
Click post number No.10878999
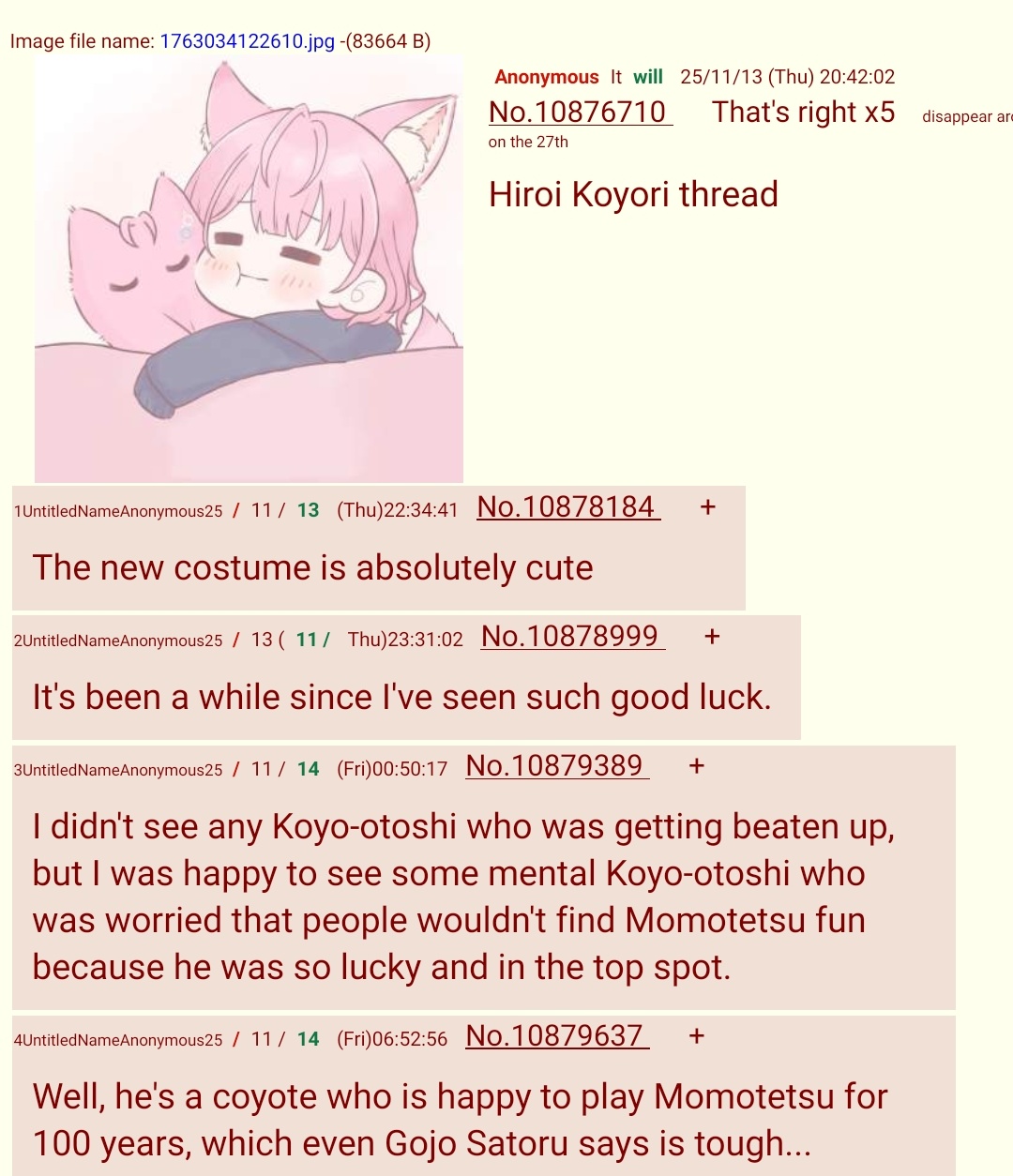pyautogui.click(x=573, y=637)
